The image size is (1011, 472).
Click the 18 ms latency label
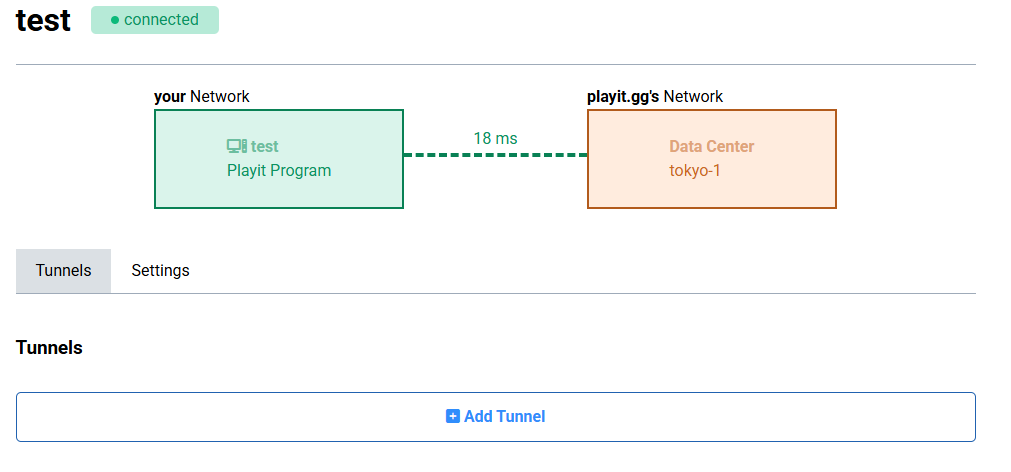[495, 139]
